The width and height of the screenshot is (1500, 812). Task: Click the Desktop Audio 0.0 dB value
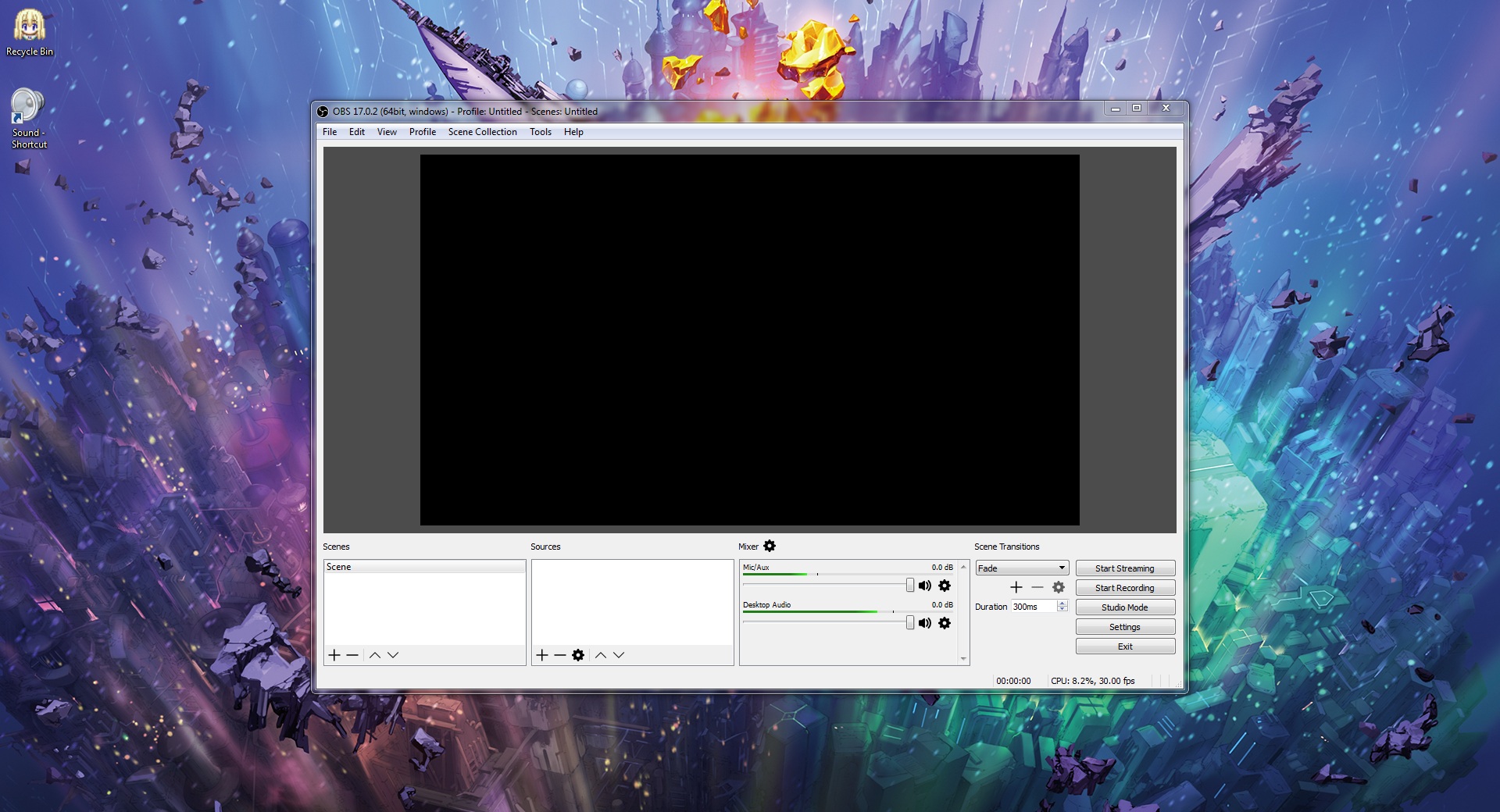click(x=942, y=605)
